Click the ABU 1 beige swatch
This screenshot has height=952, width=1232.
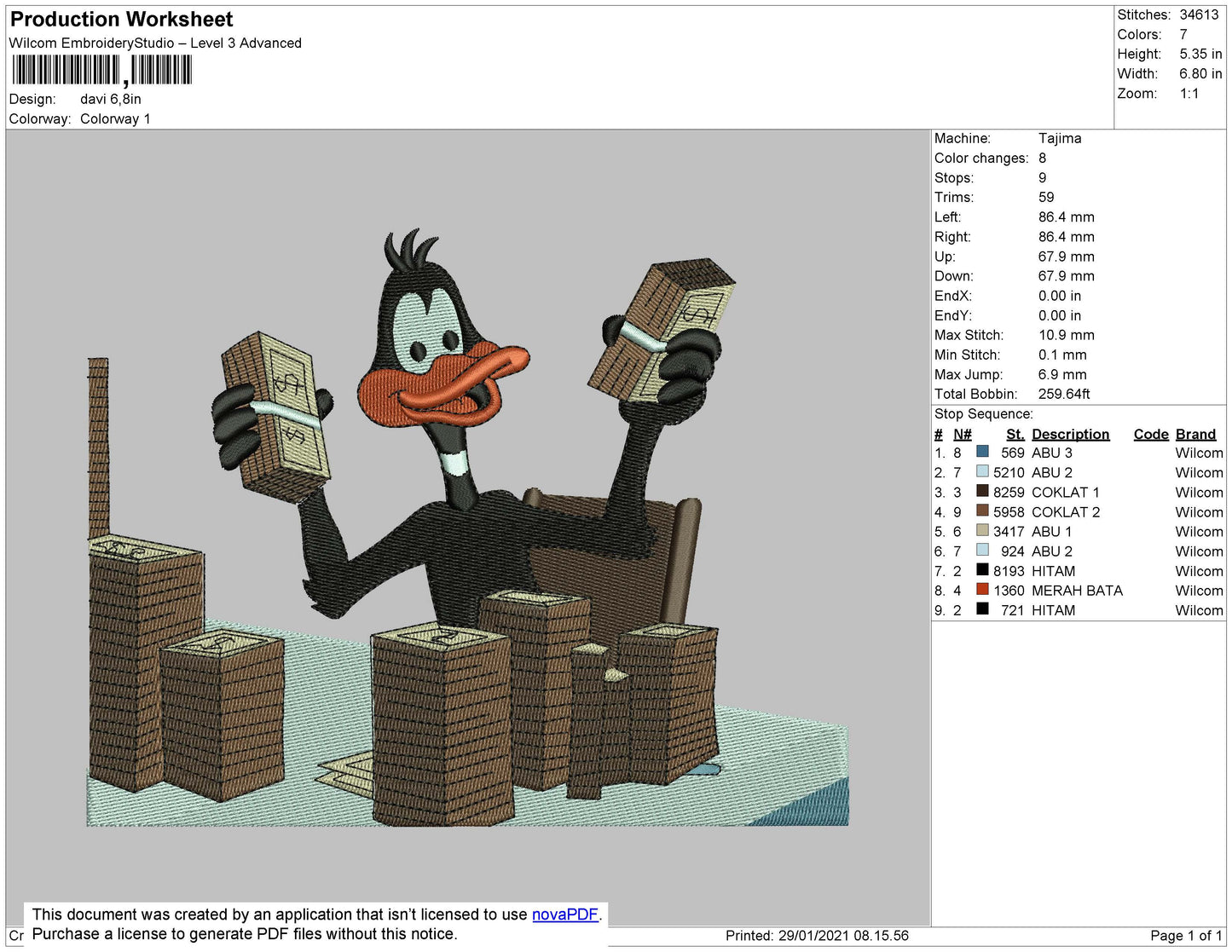click(982, 530)
